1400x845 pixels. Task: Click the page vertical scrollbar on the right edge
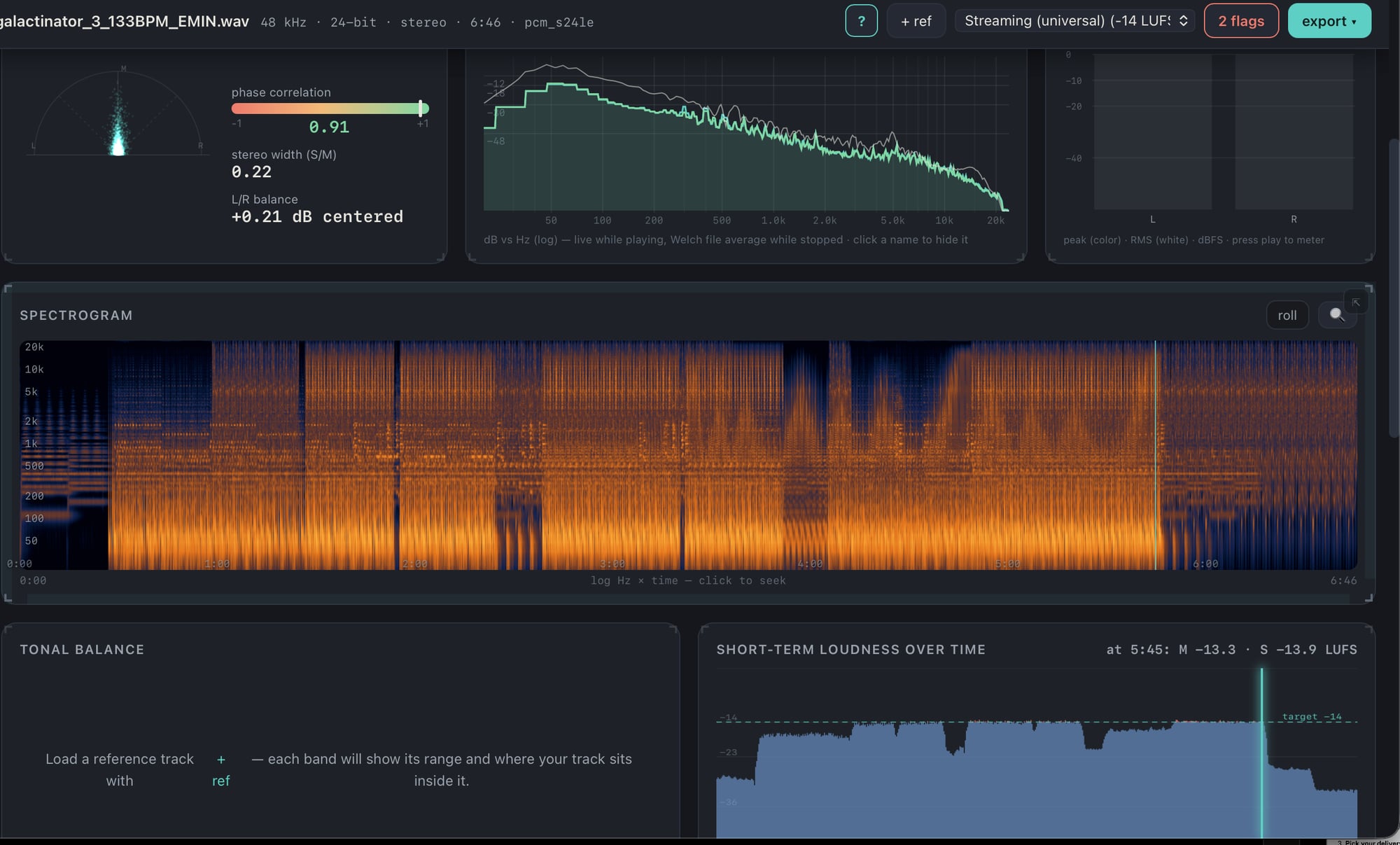tap(1393, 287)
